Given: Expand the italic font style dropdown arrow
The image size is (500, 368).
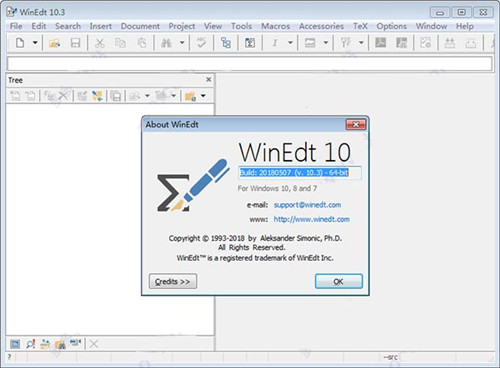Looking at the screenshot, I should point(290,43).
